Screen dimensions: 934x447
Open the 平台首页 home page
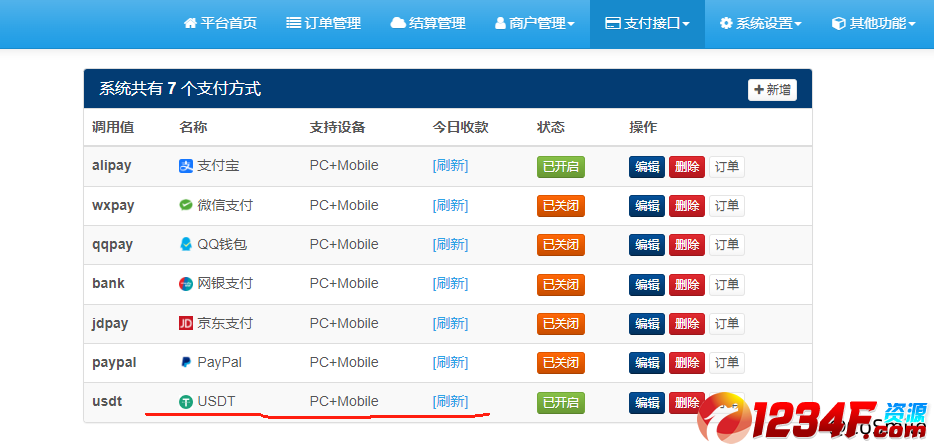(220, 23)
